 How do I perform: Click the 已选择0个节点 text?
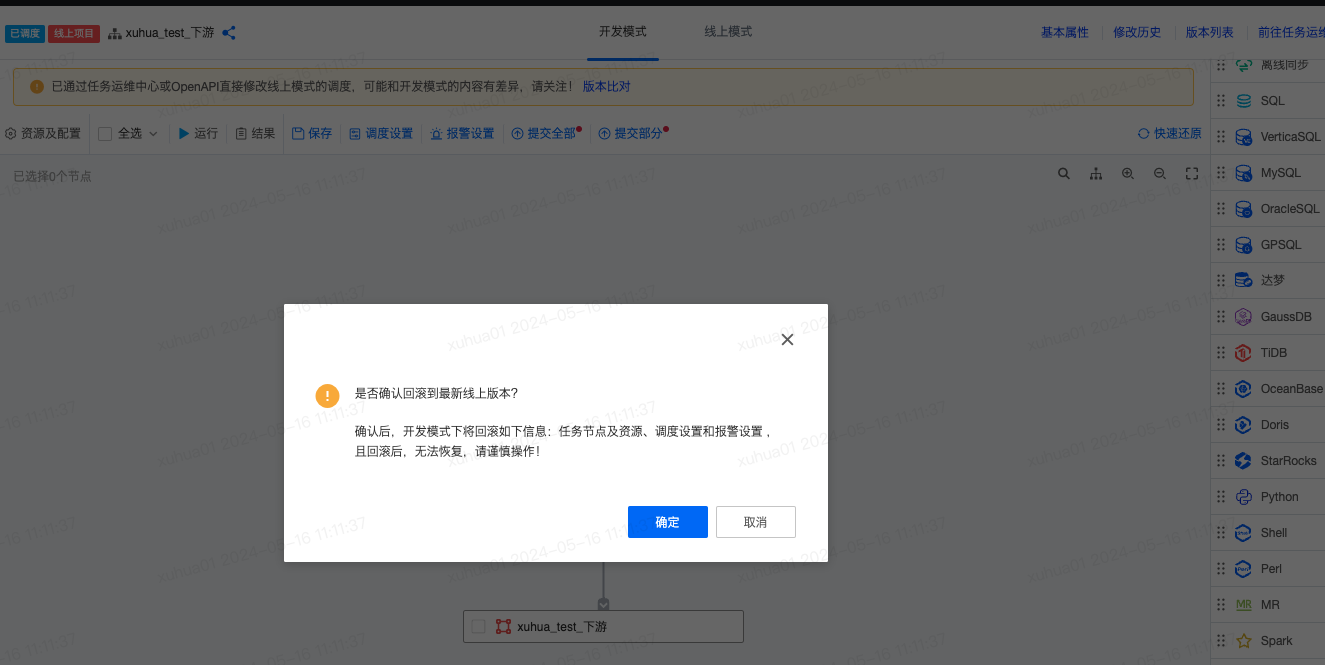click(x=52, y=176)
